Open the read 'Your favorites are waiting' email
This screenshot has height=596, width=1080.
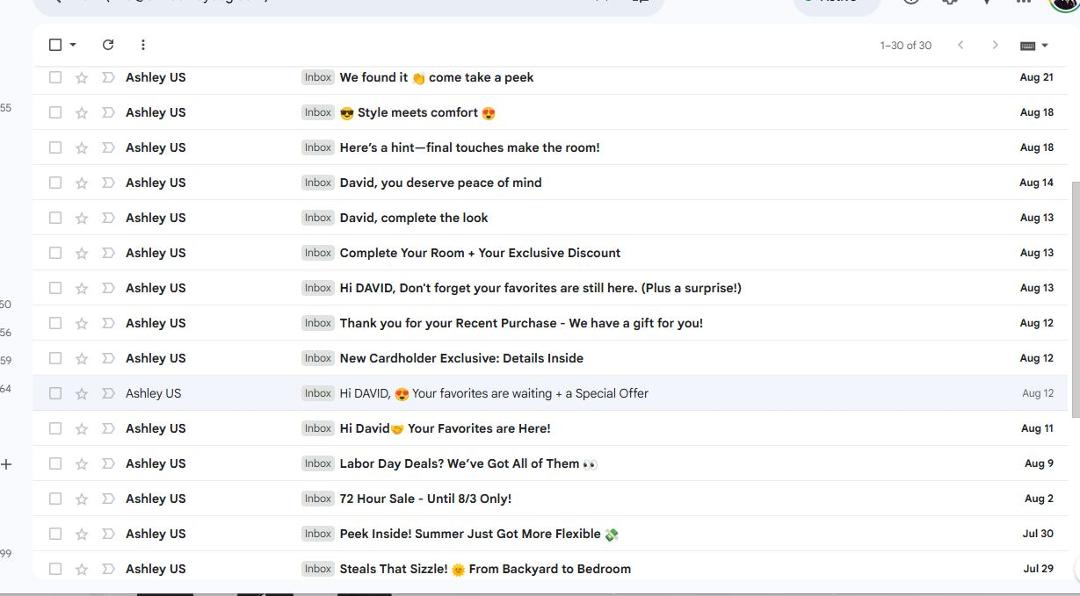tap(550, 393)
